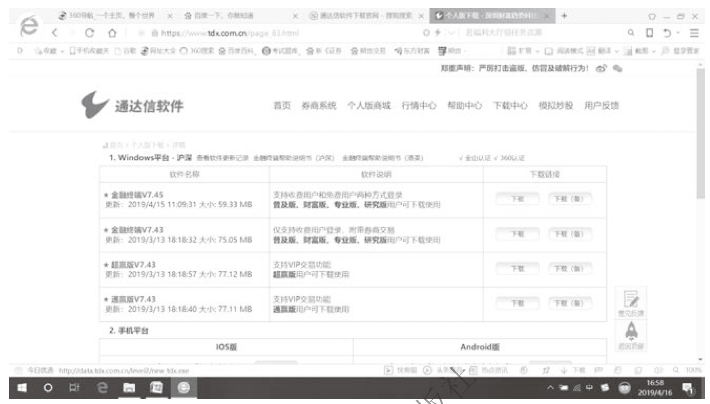Viewport: 710px width, 404px height.
Task: Click 下载 button for 金融终端V7.45
Action: pos(517,199)
